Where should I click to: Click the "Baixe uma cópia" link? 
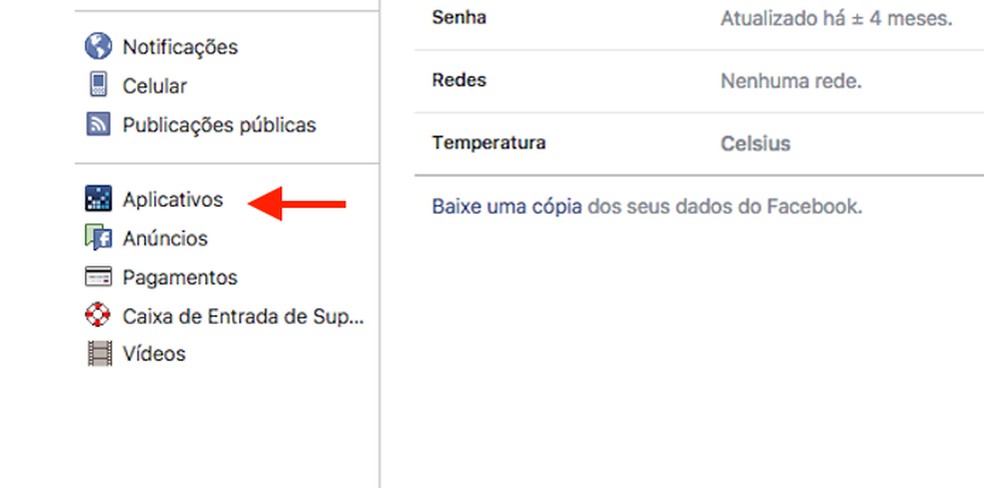[507, 207]
